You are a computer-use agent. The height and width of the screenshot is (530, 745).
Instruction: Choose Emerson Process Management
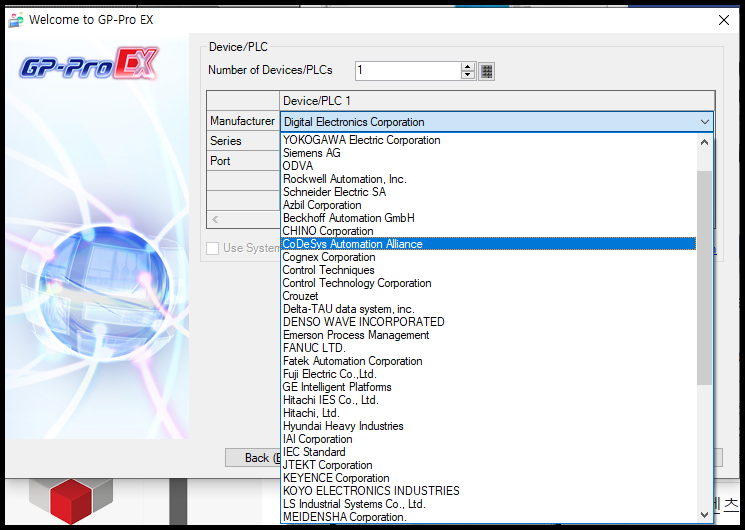[x=488, y=335]
